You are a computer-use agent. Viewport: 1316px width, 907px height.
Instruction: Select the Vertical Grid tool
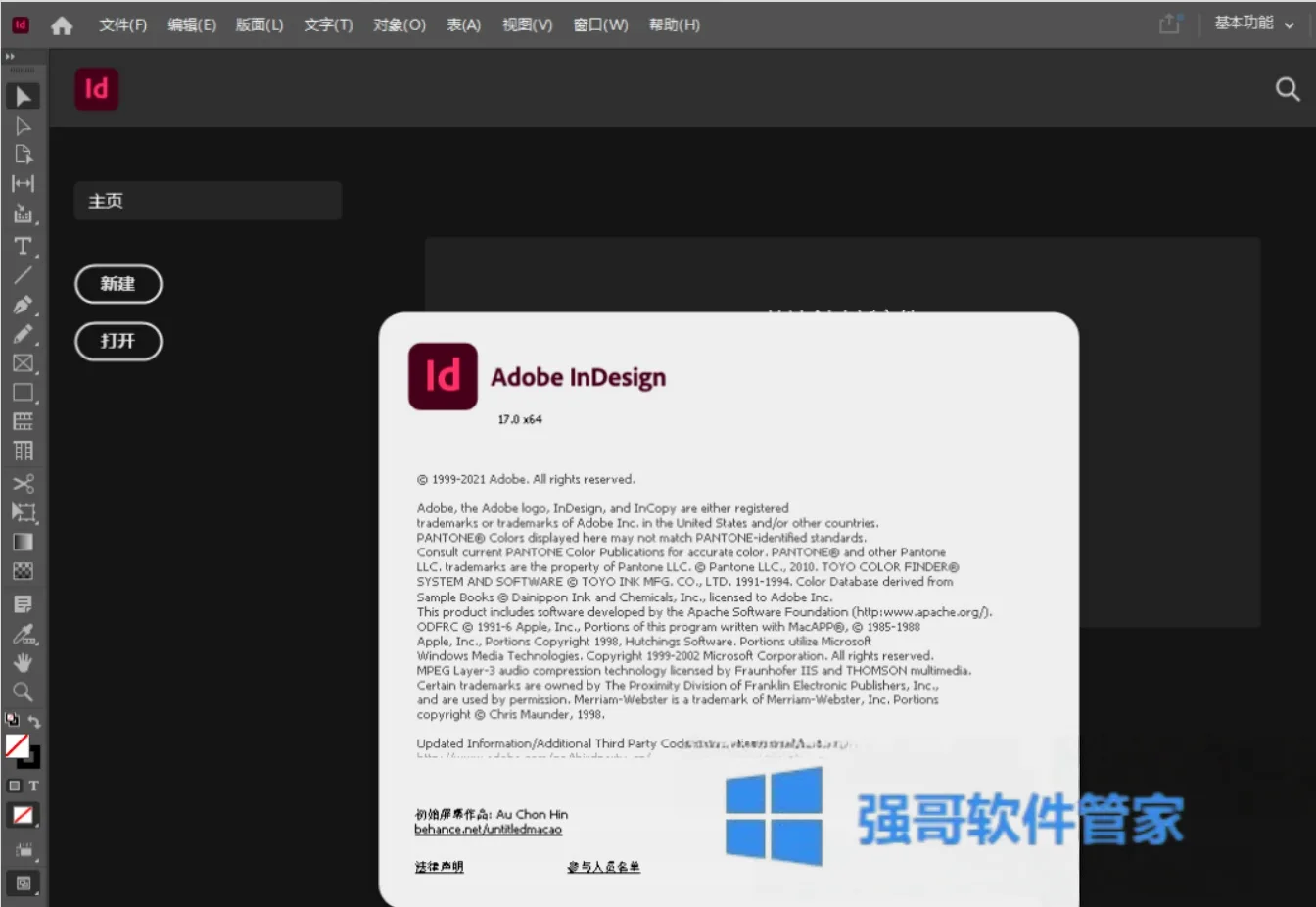23,451
